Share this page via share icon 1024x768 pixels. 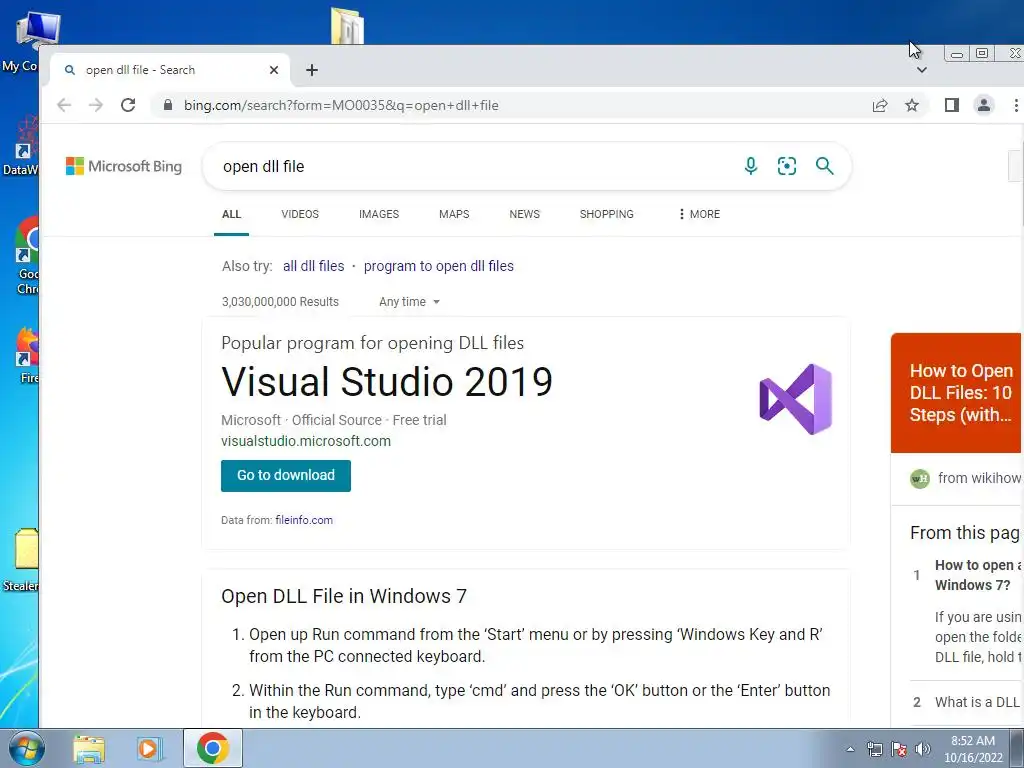(x=880, y=105)
